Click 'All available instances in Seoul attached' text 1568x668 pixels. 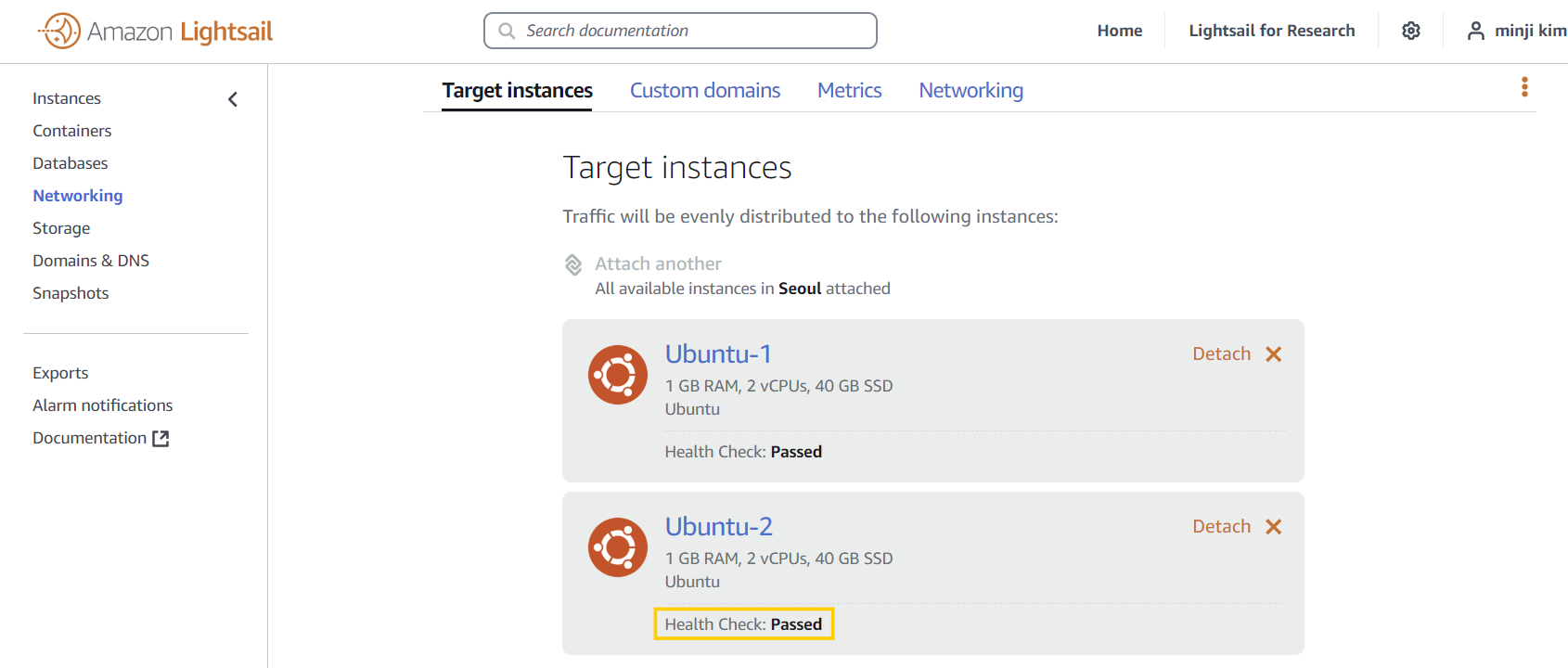[742, 289]
